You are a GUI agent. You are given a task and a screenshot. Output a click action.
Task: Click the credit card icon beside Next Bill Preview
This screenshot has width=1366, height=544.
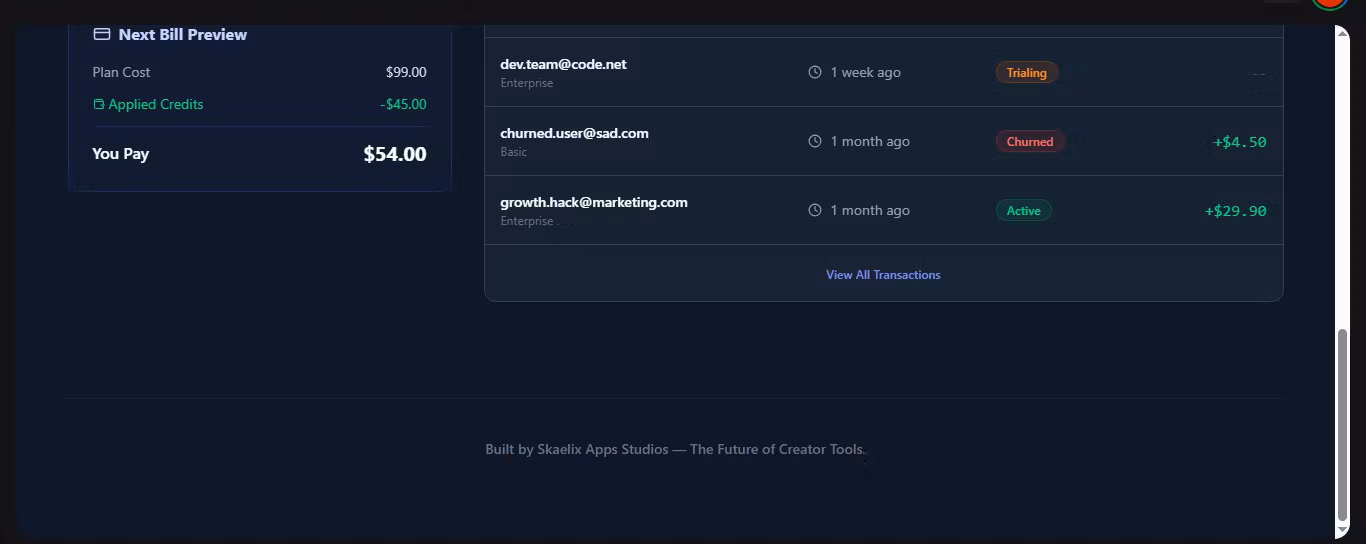pyautogui.click(x=101, y=34)
